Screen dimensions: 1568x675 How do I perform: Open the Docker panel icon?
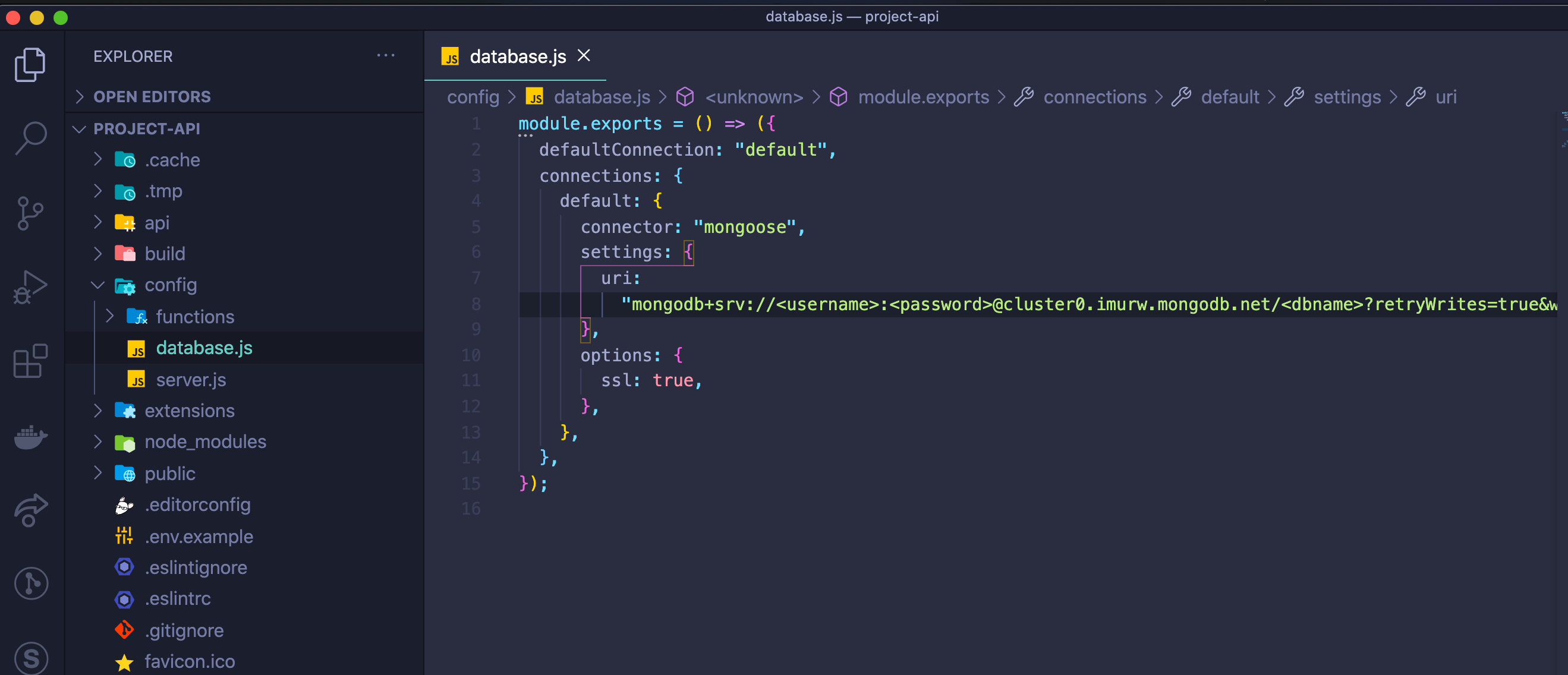[30, 436]
